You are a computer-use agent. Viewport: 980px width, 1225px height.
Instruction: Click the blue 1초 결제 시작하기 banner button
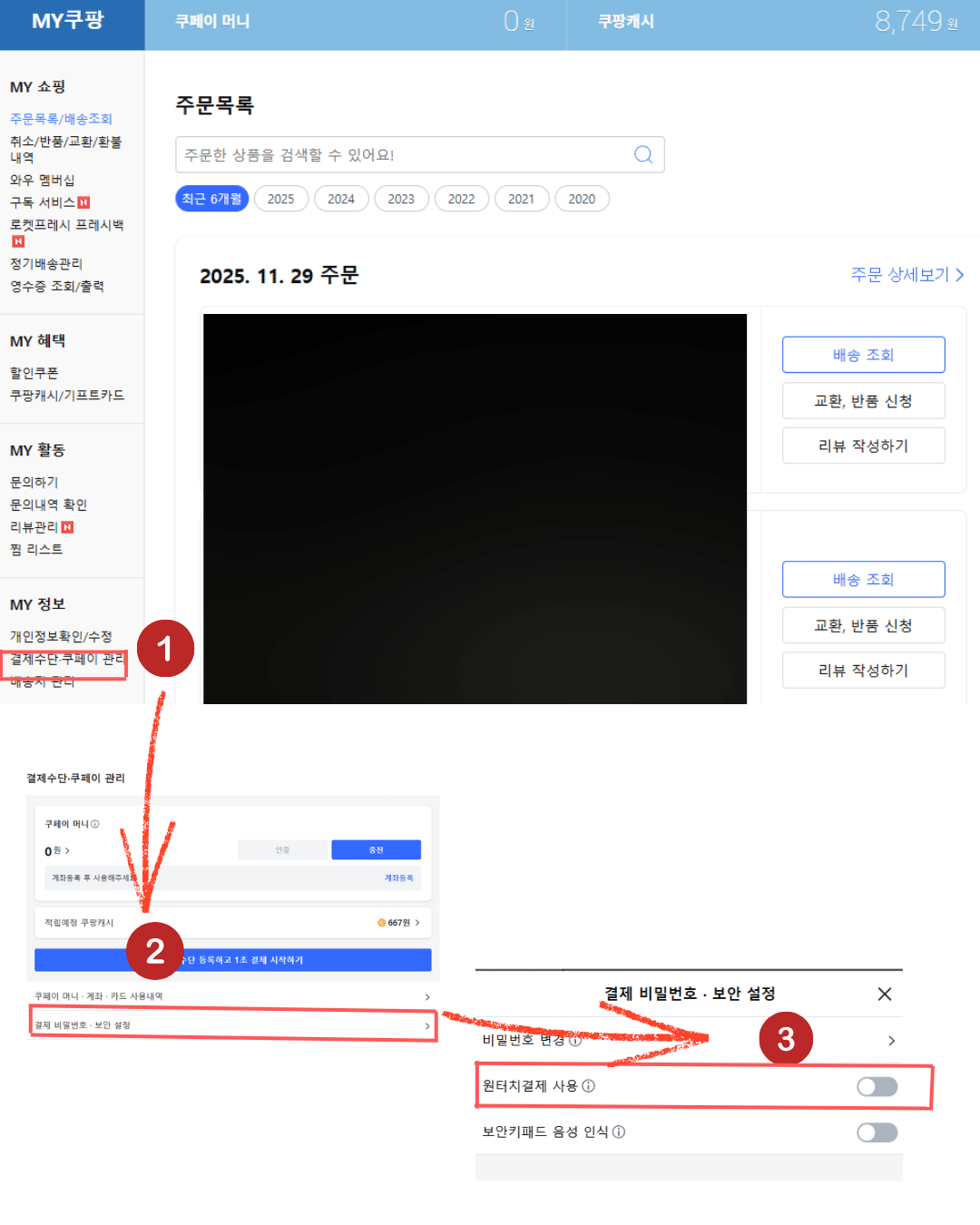(232, 960)
